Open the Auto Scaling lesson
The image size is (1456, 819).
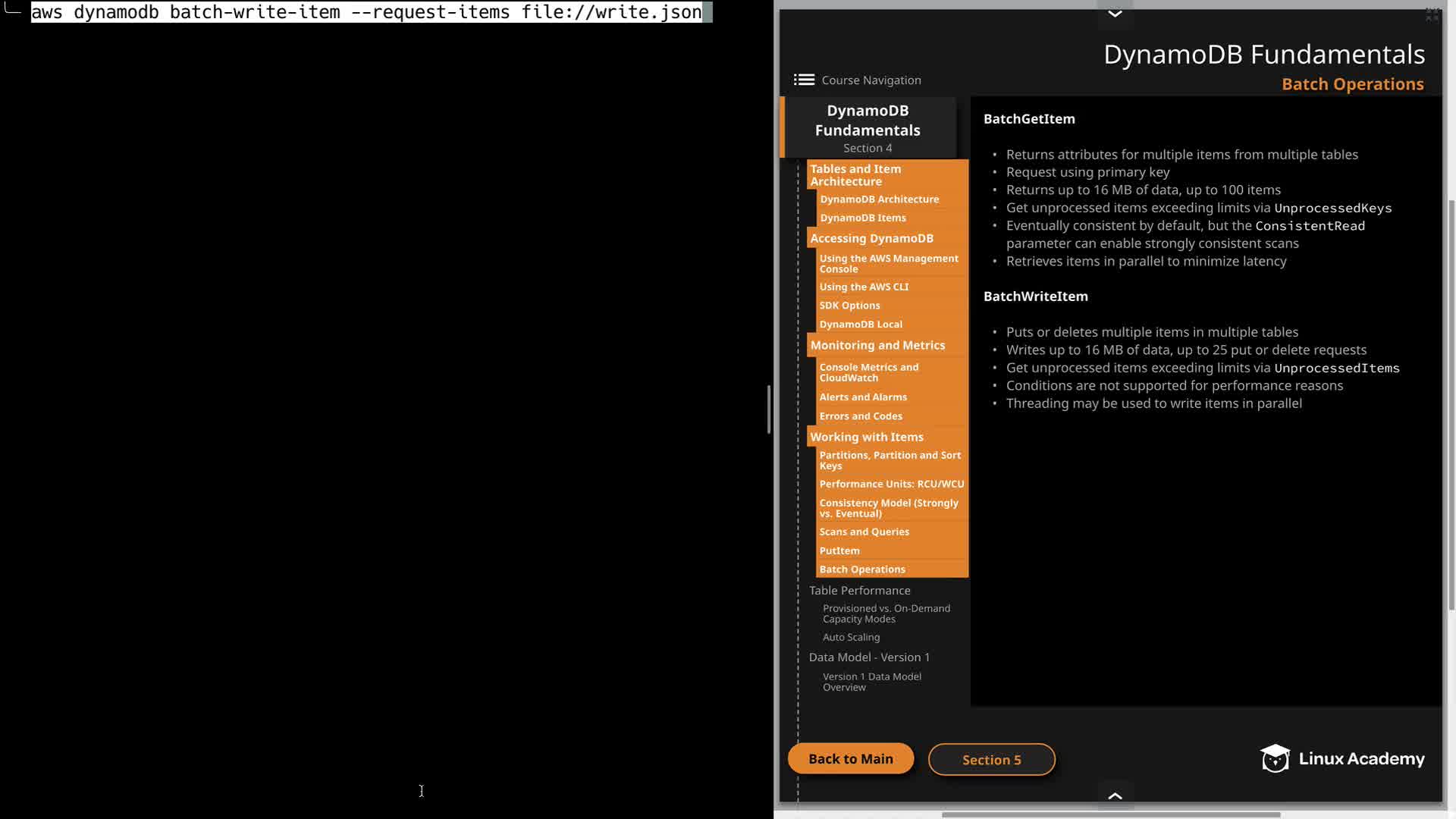coord(851,637)
